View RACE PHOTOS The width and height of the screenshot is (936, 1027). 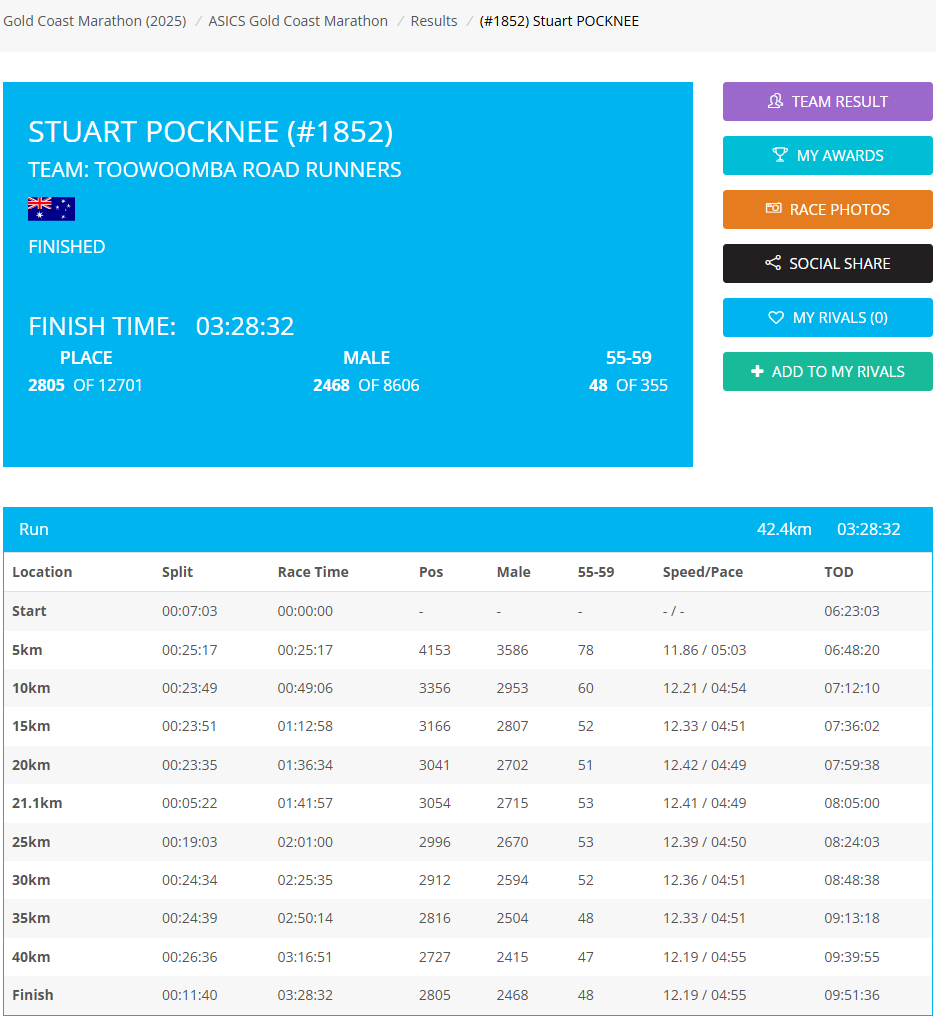827,209
